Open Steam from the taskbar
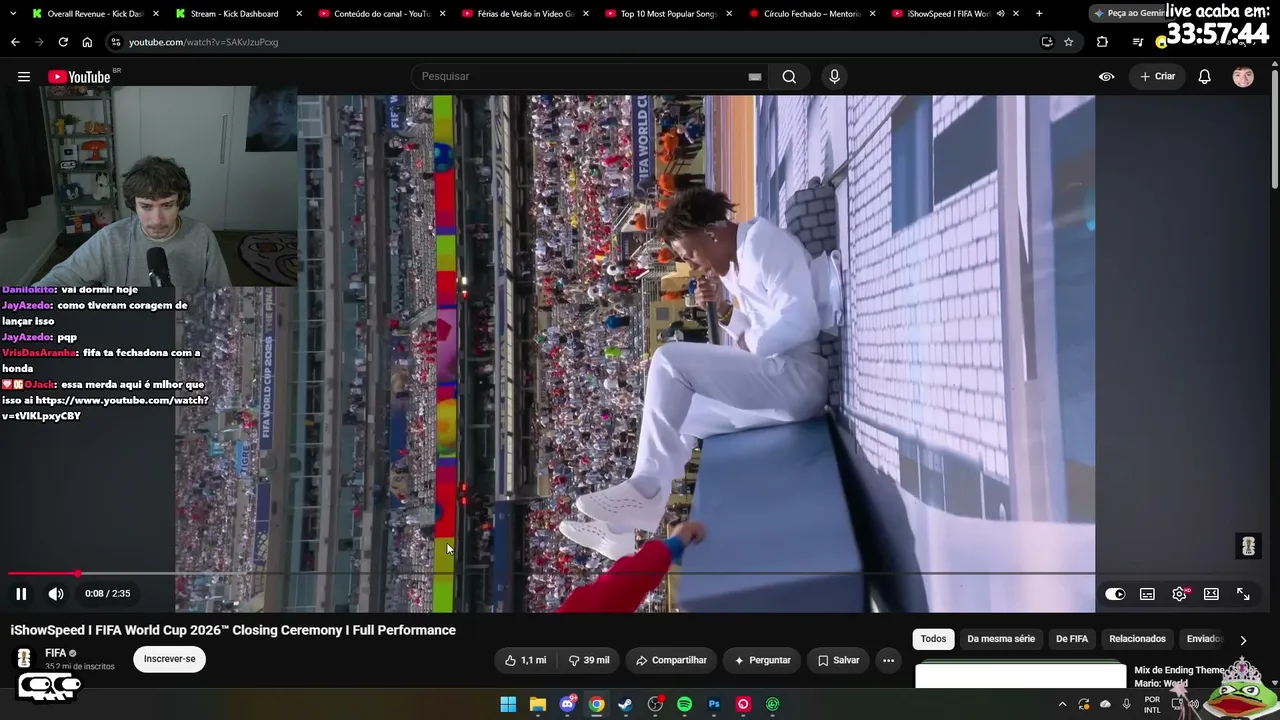The height and width of the screenshot is (720, 1280). [625, 704]
